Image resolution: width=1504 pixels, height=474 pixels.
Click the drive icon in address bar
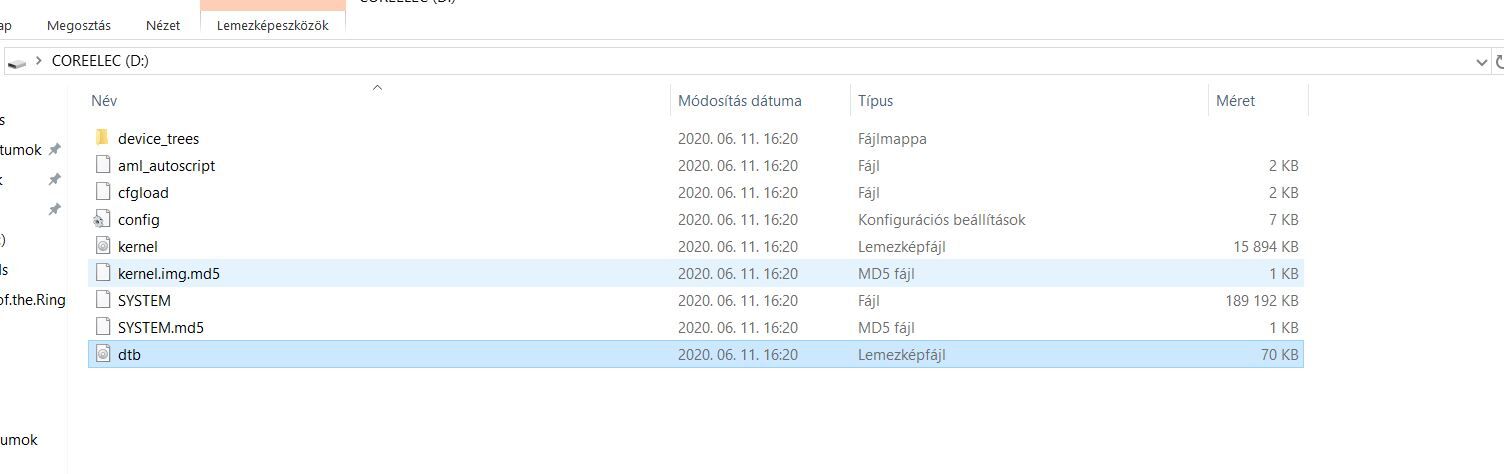17,62
